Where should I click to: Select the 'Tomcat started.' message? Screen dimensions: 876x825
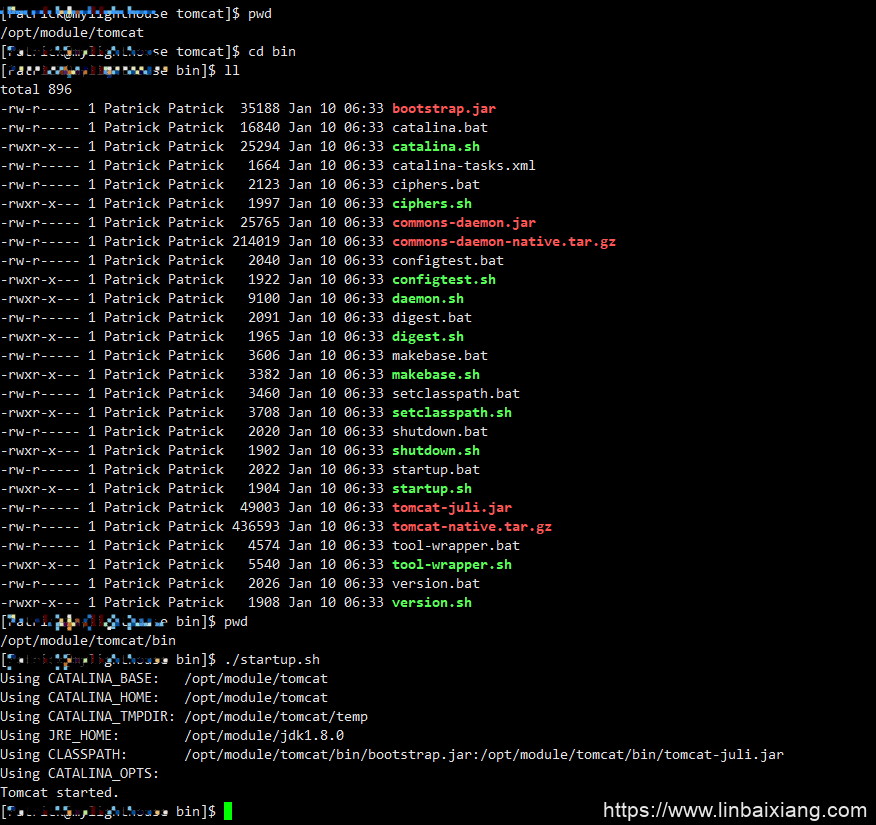click(x=60, y=792)
